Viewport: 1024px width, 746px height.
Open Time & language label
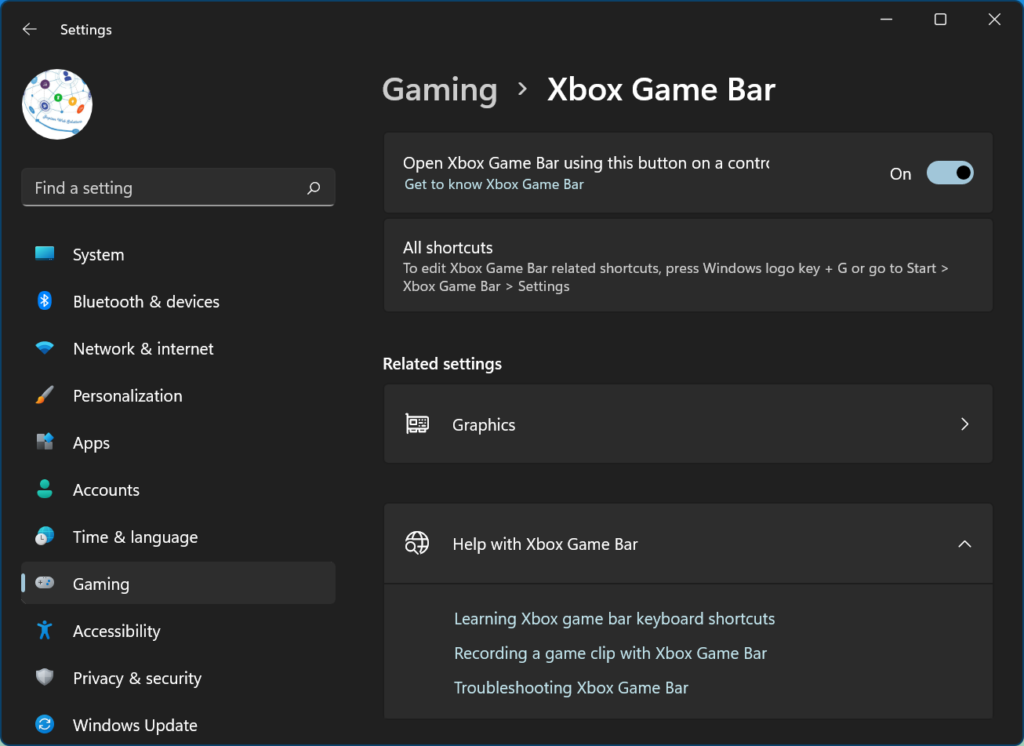click(x=135, y=537)
